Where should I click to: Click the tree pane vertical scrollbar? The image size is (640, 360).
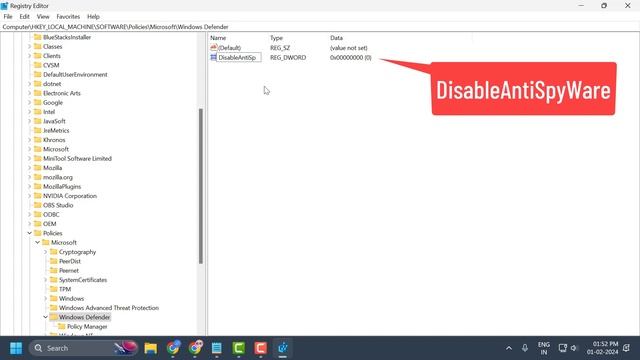[200, 186]
